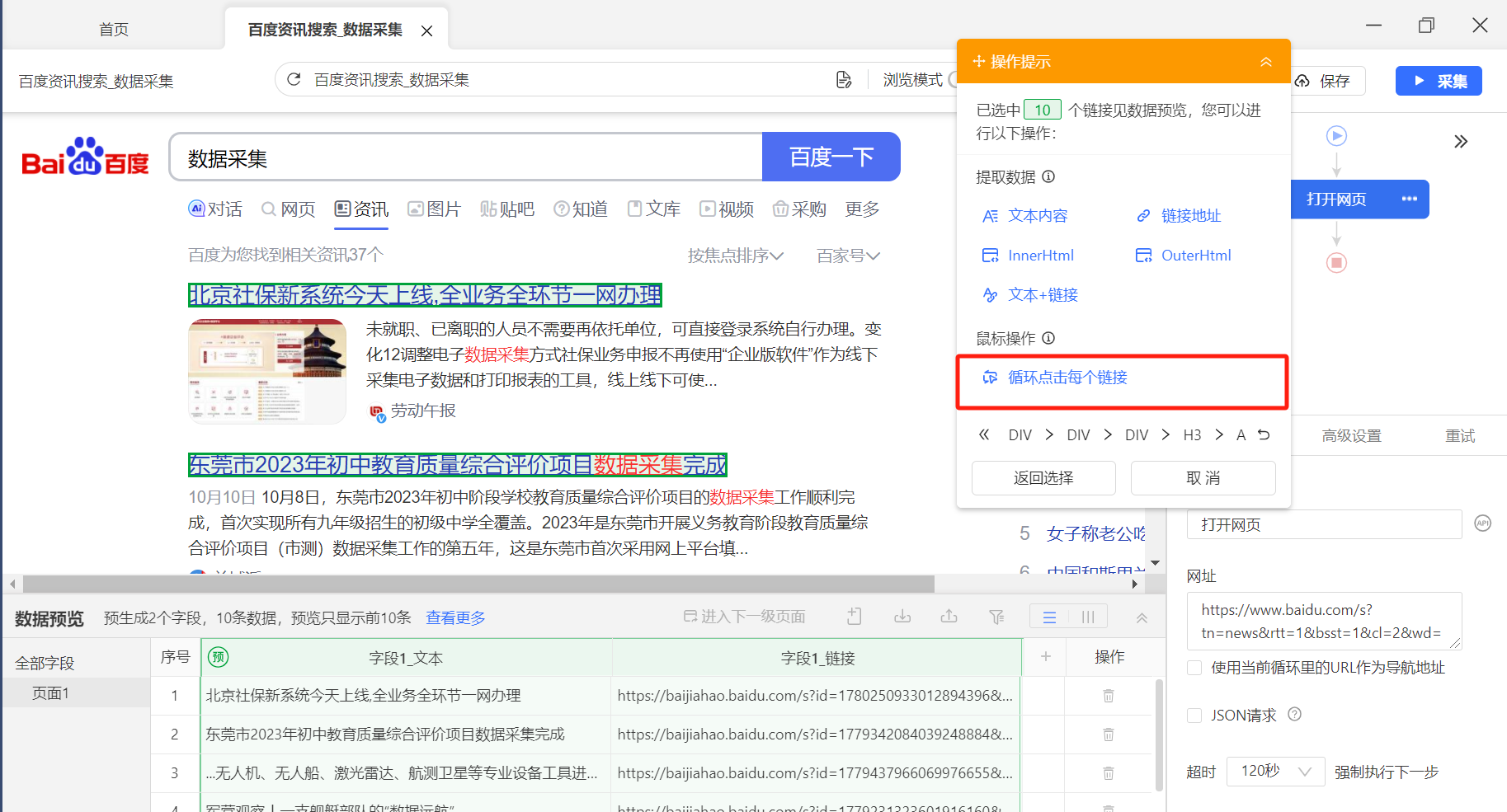The image size is (1507, 812).
Task: Collapse the 操作提示 panel with double chevron
Action: click(1265, 62)
